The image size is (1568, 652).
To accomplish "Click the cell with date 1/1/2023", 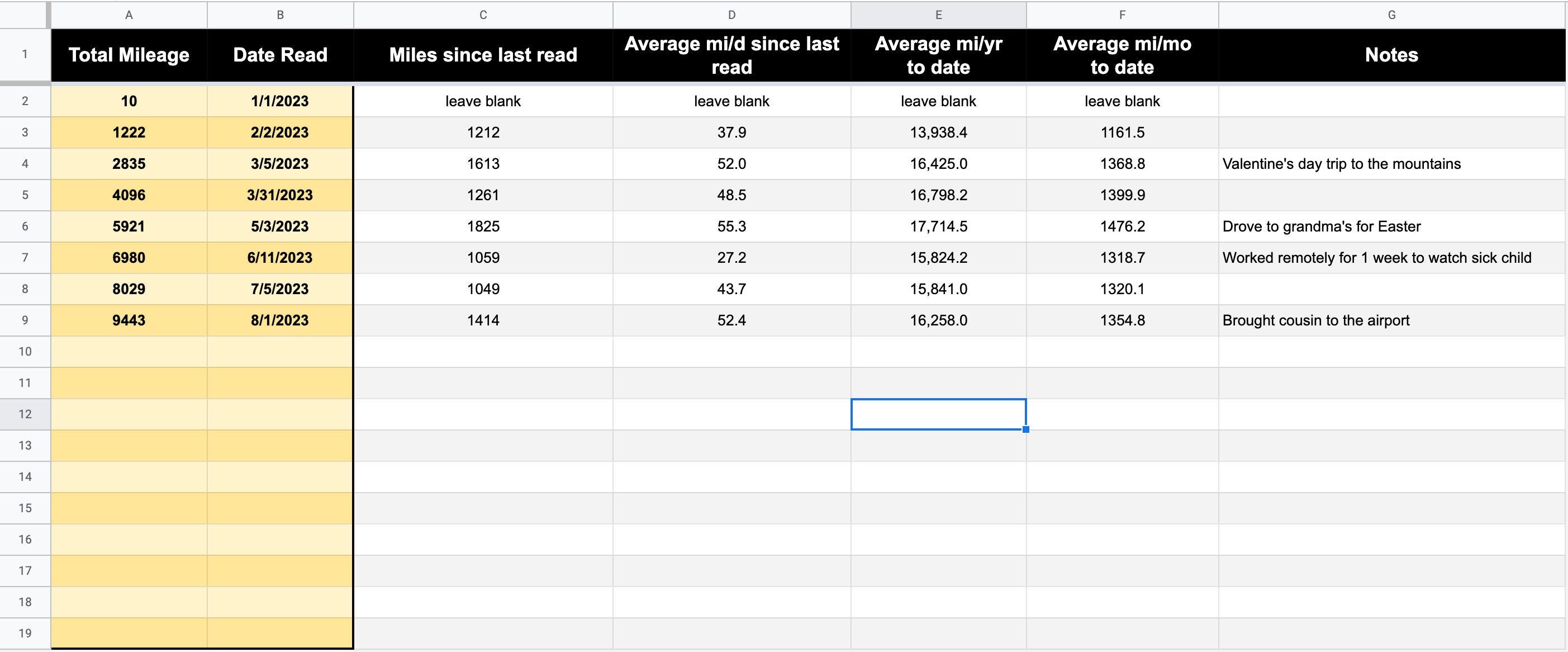I will coord(280,101).
